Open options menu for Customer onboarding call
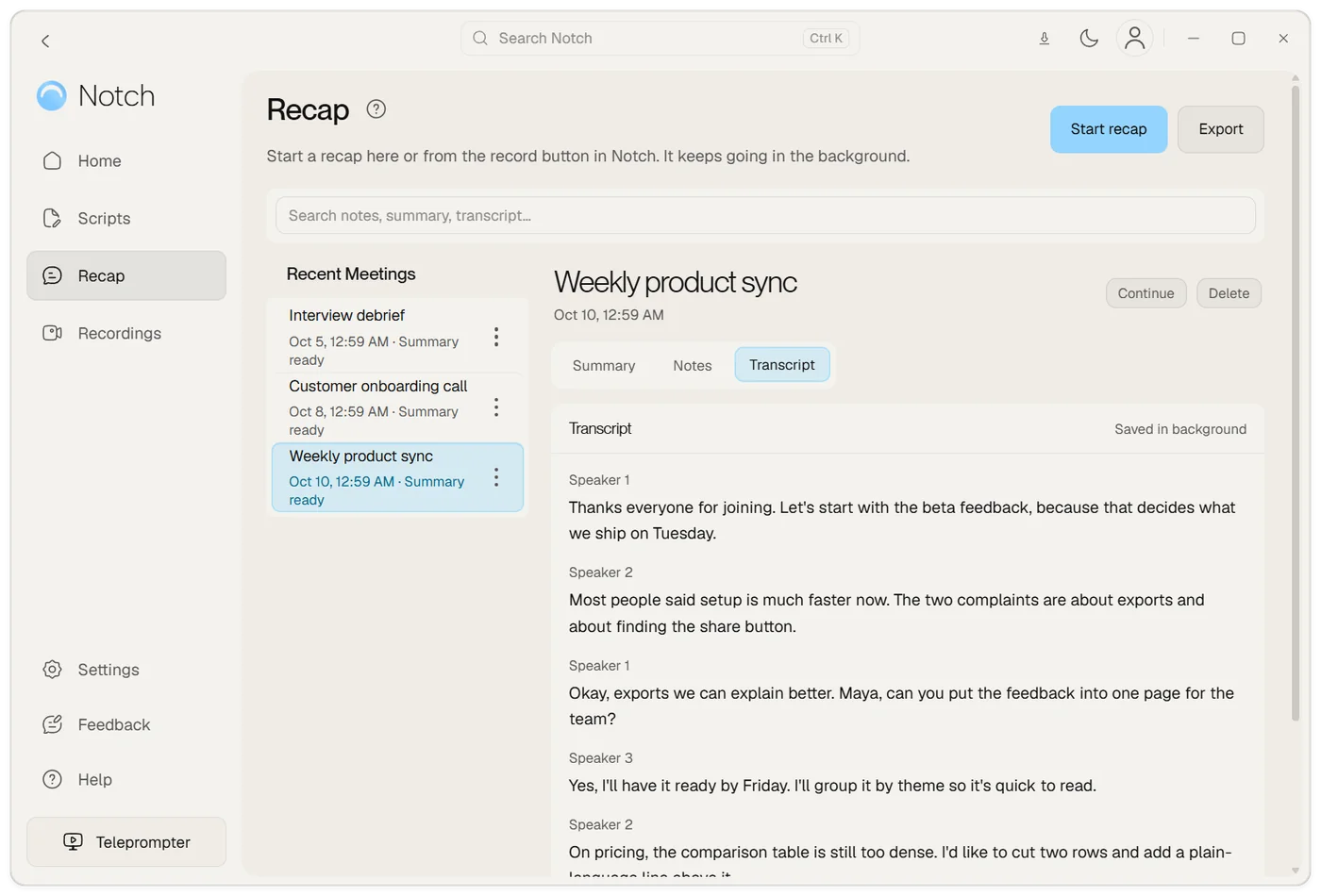The image size is (1321, 896). point(496,407)
